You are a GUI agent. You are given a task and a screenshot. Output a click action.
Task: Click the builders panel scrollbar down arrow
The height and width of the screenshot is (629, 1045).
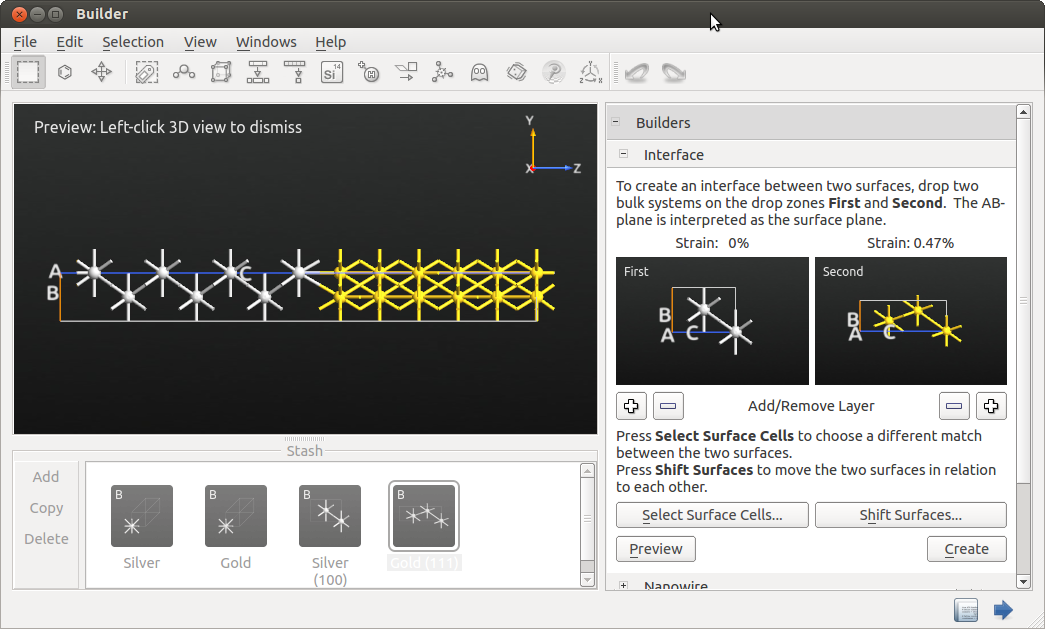(x=1024, y=582)
